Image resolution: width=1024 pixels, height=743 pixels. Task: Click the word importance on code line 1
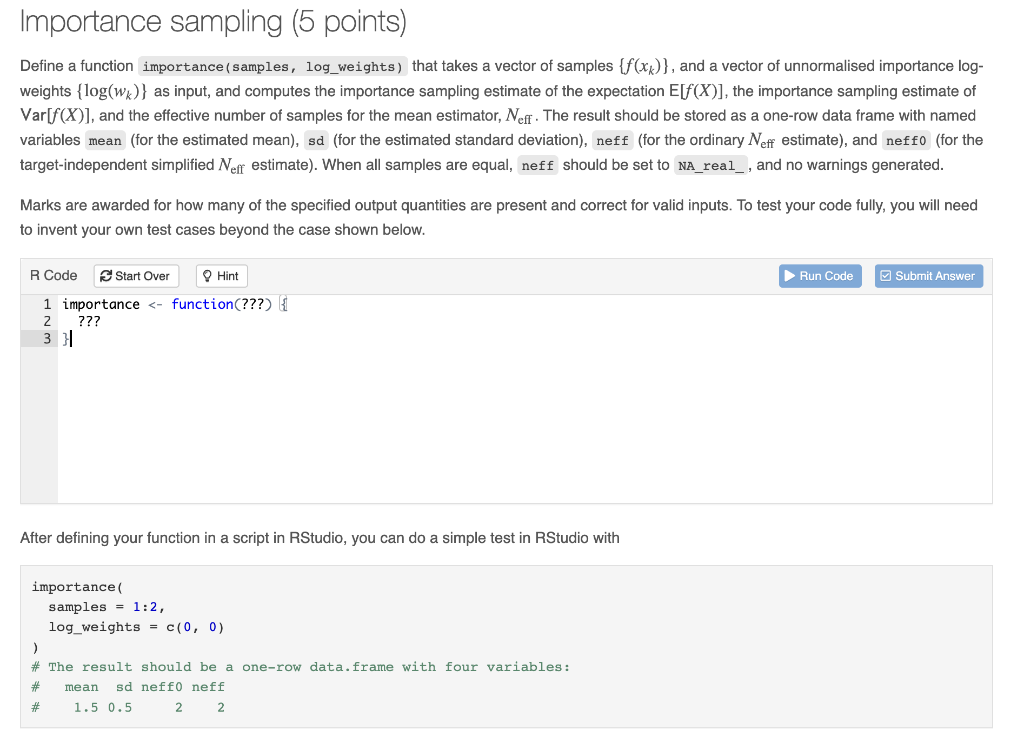tap(101, 304)
